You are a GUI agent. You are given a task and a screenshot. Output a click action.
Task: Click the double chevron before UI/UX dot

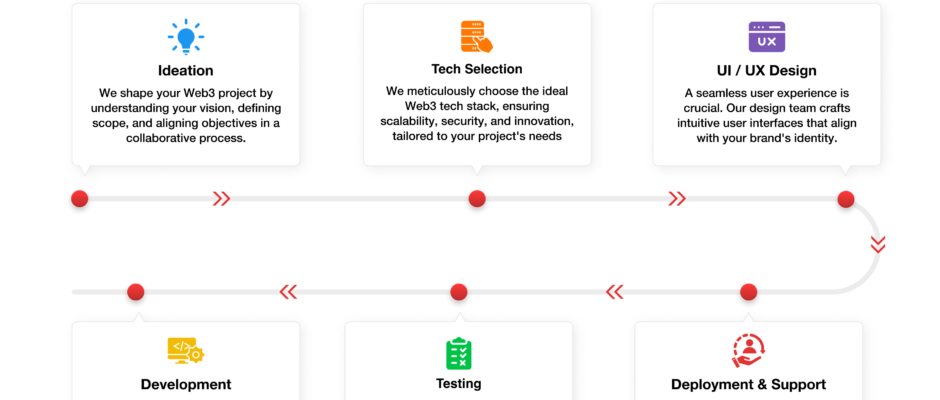[677, 199]
